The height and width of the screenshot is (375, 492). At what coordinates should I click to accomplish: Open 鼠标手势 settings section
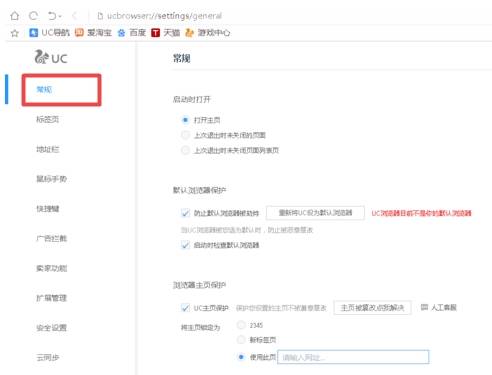click(x=51, y=179)
